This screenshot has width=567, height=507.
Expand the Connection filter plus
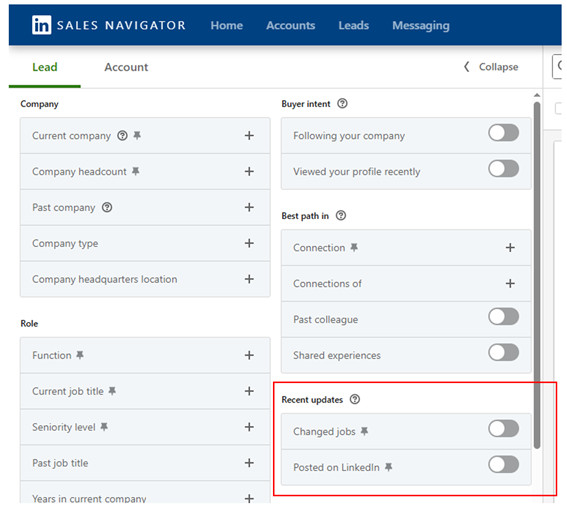click(510, 247)
